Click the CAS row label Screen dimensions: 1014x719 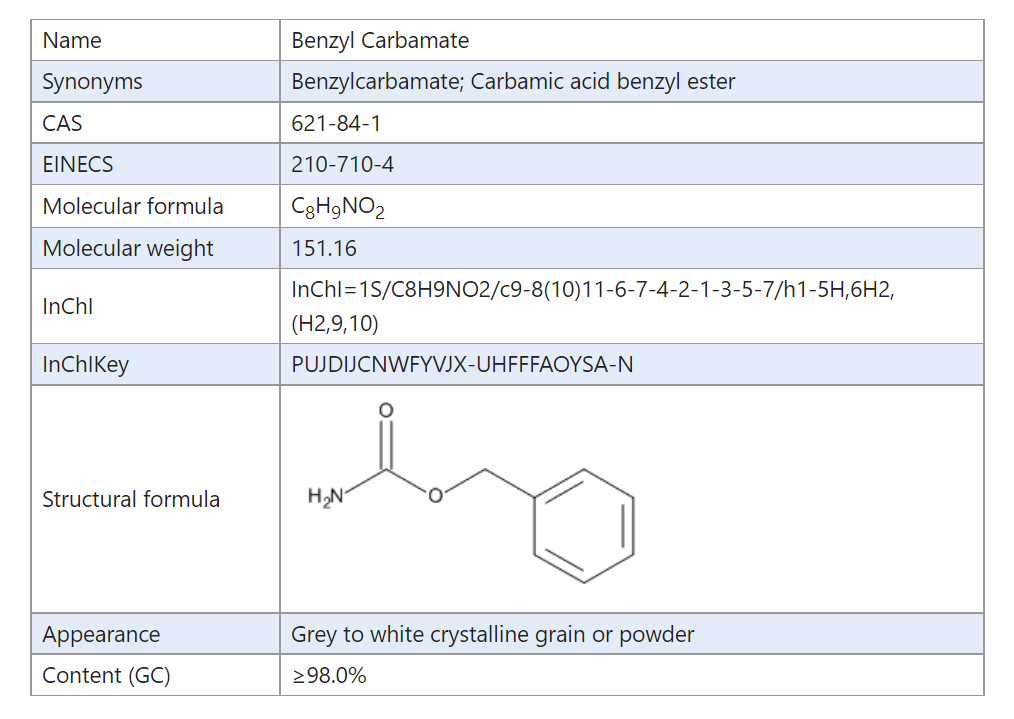click(62, 124)
